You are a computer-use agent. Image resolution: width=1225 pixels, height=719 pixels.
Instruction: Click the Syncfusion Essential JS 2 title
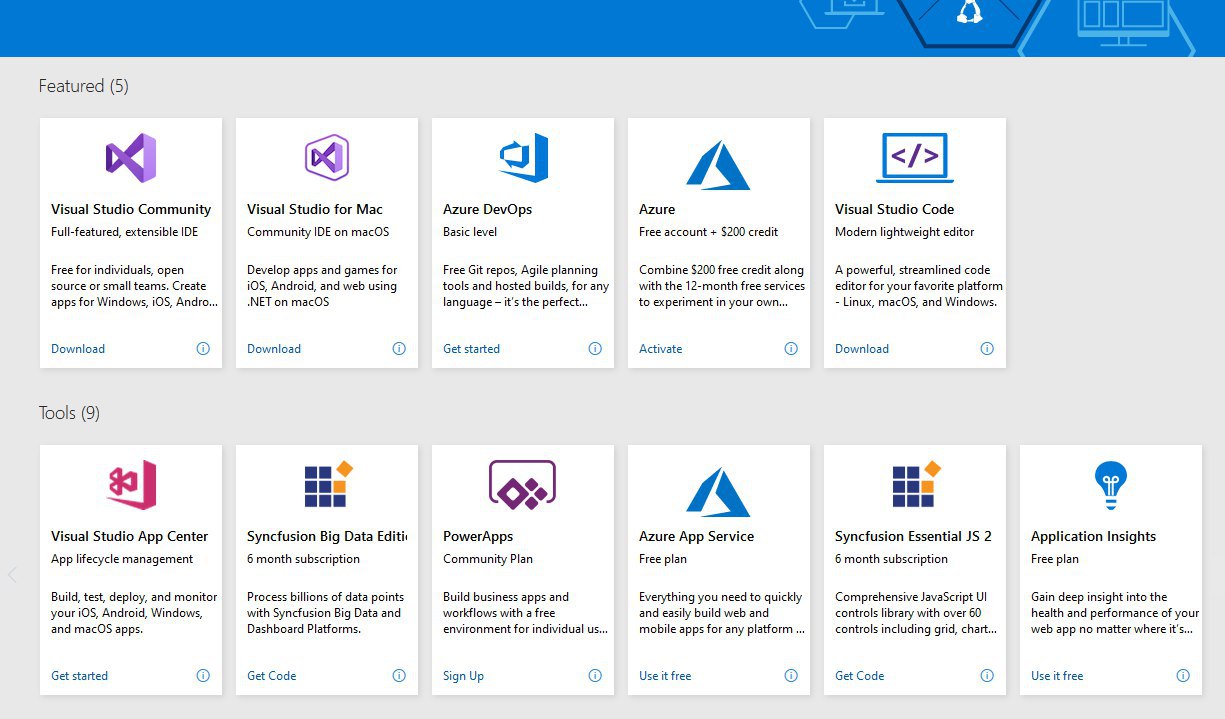(913, 536)
